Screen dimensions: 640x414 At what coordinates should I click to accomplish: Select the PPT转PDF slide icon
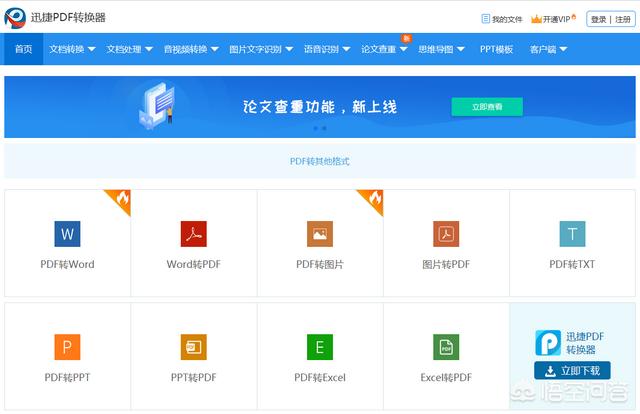coord(193,347)
